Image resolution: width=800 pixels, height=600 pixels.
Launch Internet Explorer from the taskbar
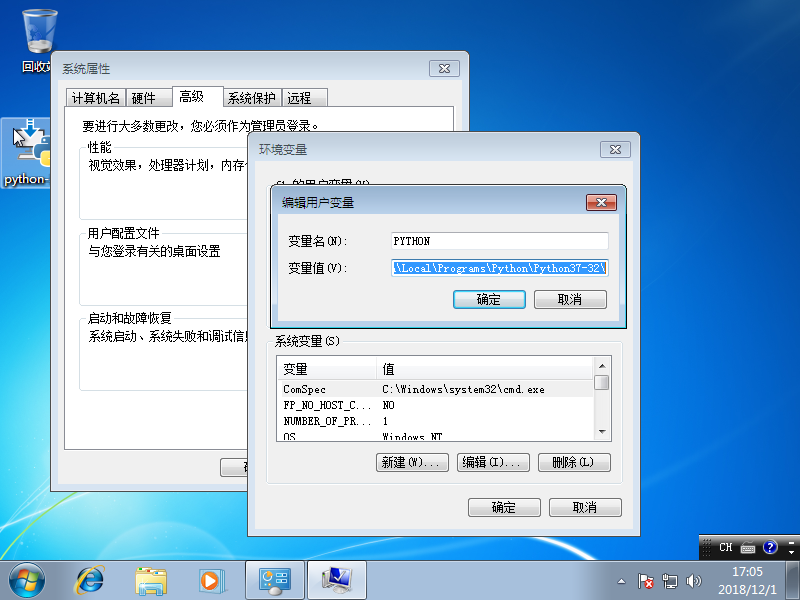tap(90, 581)
